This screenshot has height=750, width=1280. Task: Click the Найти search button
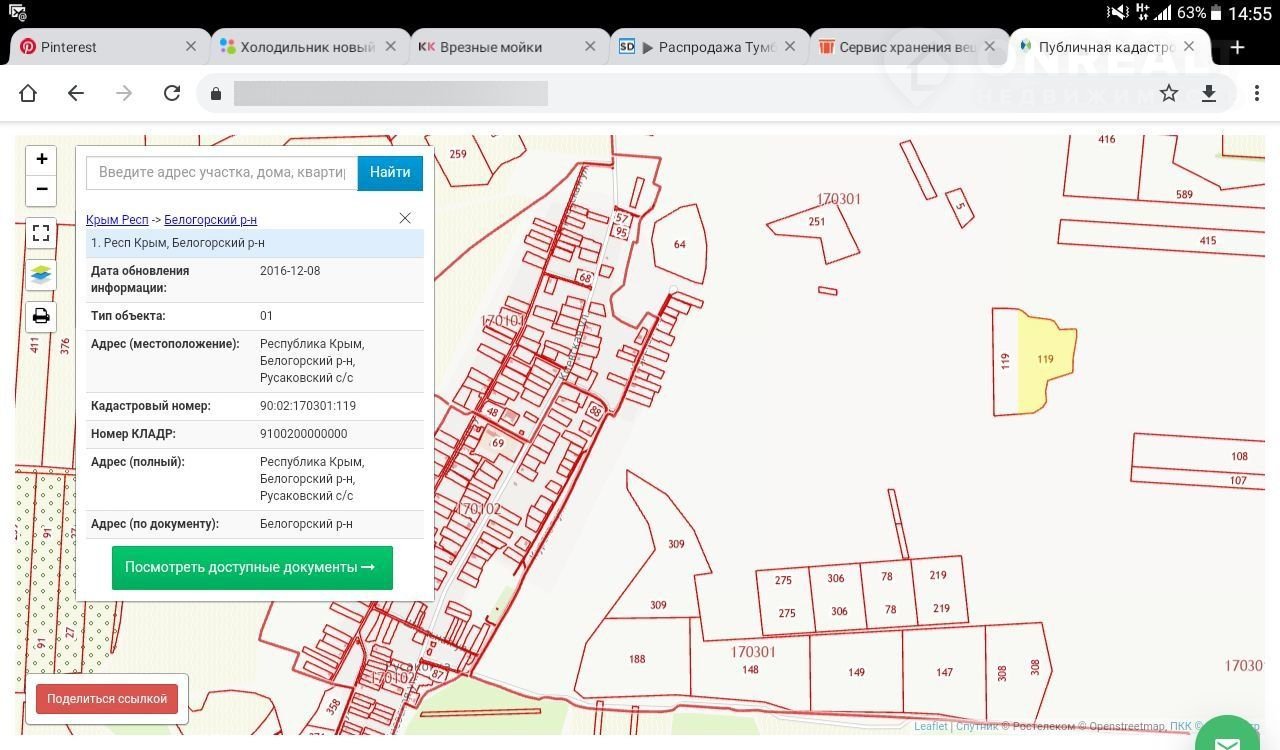click(390, 172)
